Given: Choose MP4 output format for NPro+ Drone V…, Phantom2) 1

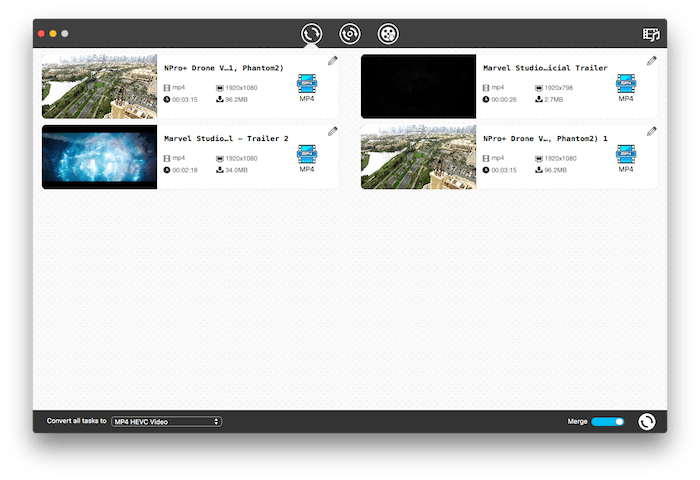Looking at the screenshot, I should coord(626,158).
